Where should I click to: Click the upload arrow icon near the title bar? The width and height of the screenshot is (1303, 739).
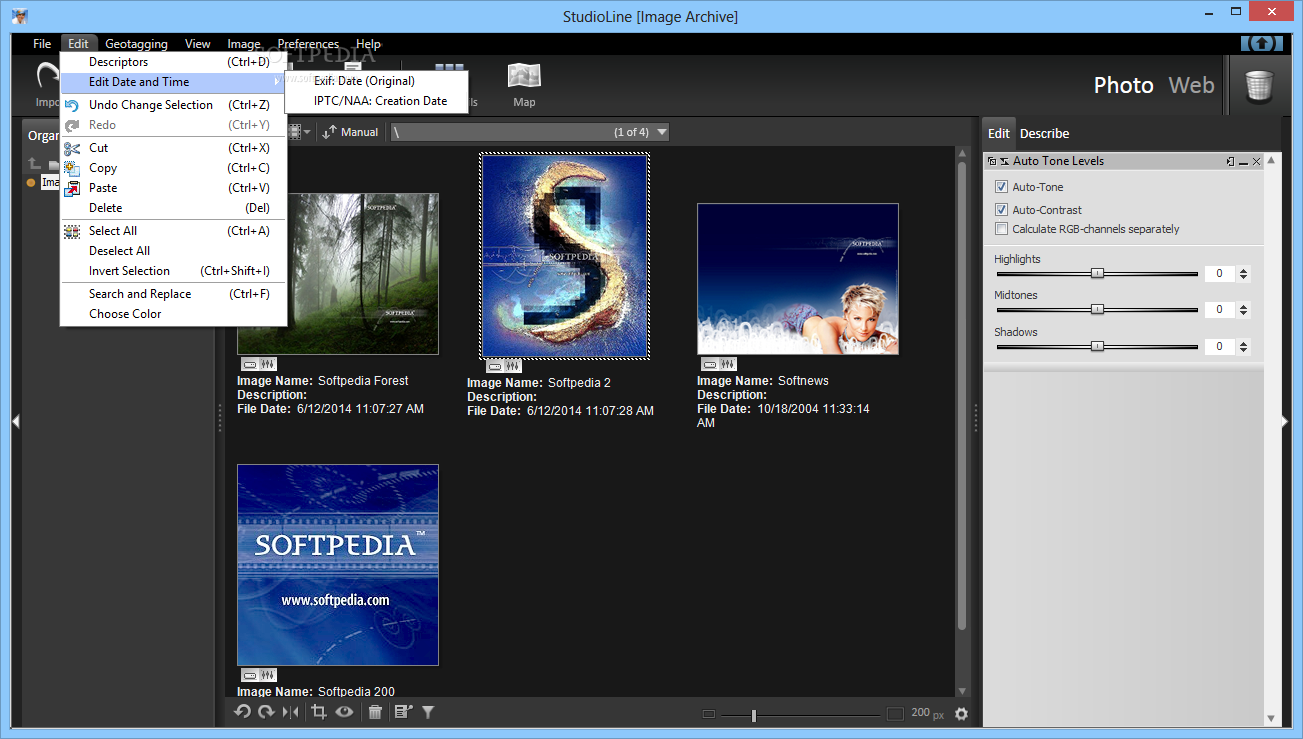[1262, 44]
